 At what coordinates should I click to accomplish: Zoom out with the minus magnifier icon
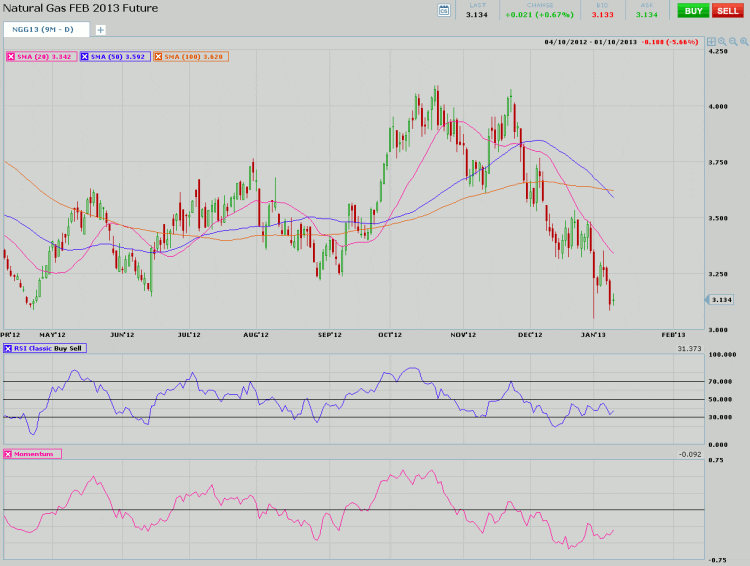733,42
